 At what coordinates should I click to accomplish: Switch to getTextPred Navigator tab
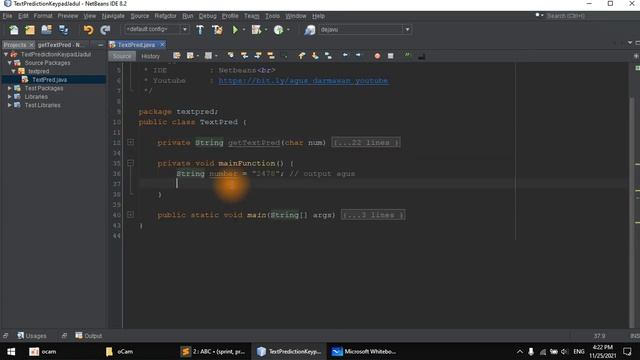click(x=60, y=45)
